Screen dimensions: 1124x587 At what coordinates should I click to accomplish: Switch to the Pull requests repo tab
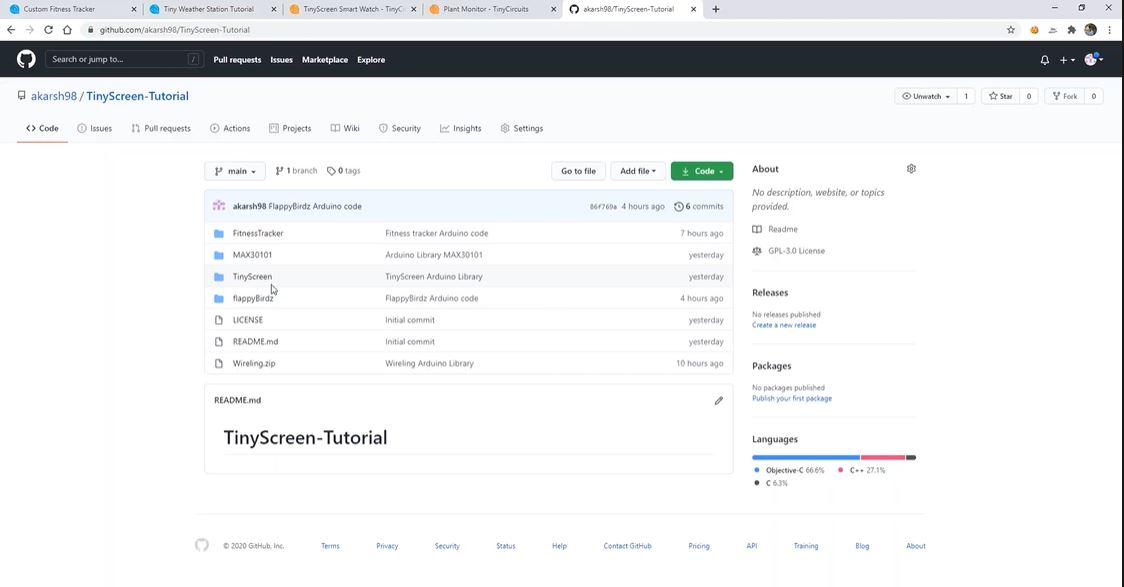coord(161,128)
